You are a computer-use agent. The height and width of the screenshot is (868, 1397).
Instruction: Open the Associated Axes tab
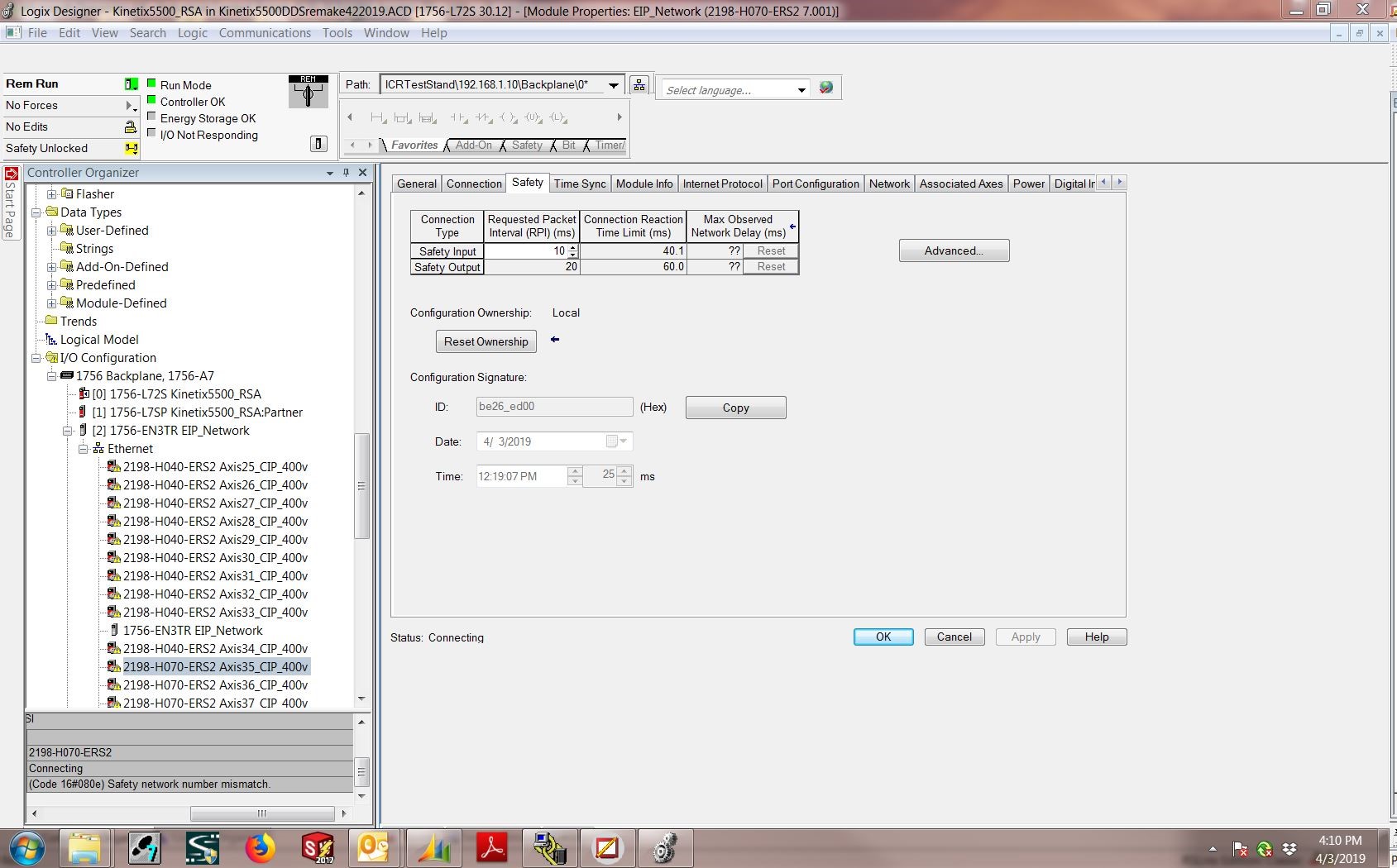(x=961, y=184)
